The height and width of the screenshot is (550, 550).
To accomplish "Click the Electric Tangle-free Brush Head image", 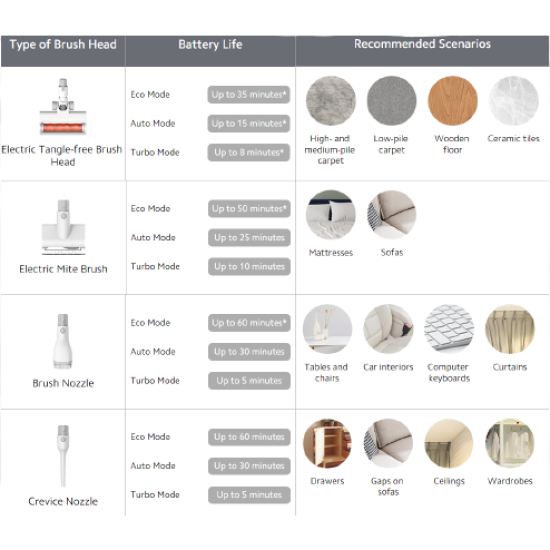I will pyautogui.click(x=63, y=107).
